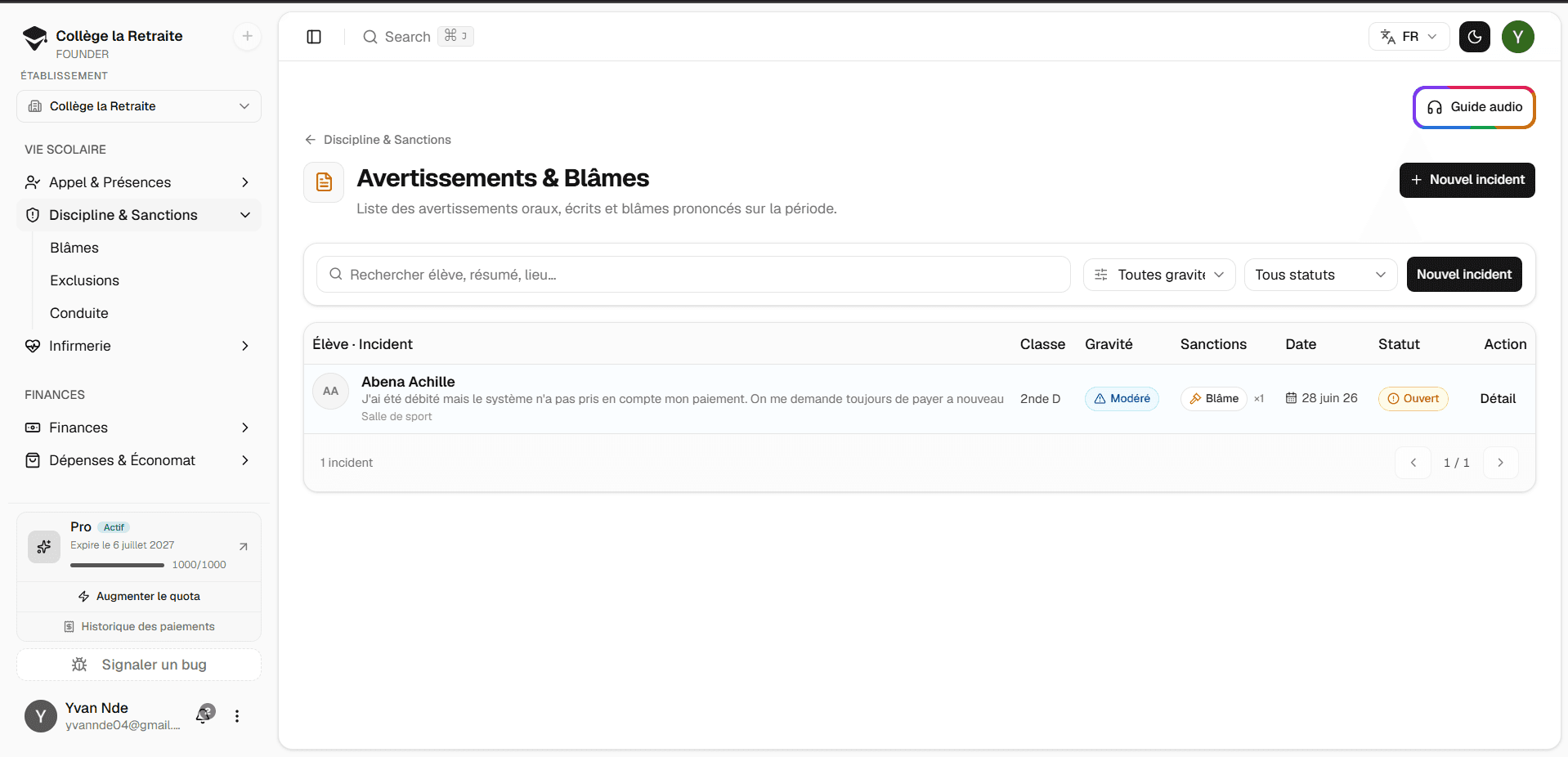This screenshot has width=1568, height=757.
Task: Go to previous page of incidents
Action: pyautogui.click(x=1413, y=463)
